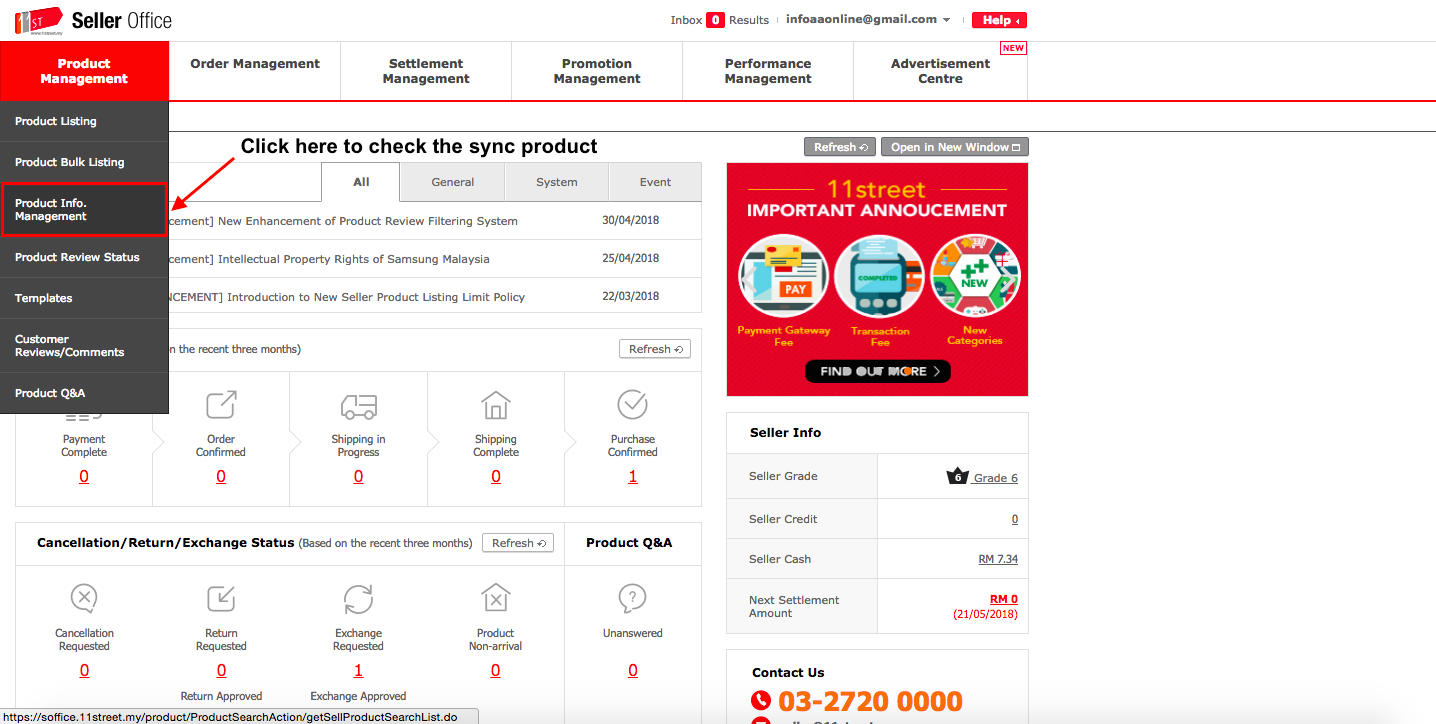Click Refresh beside Open in New Window

(840, 147)
